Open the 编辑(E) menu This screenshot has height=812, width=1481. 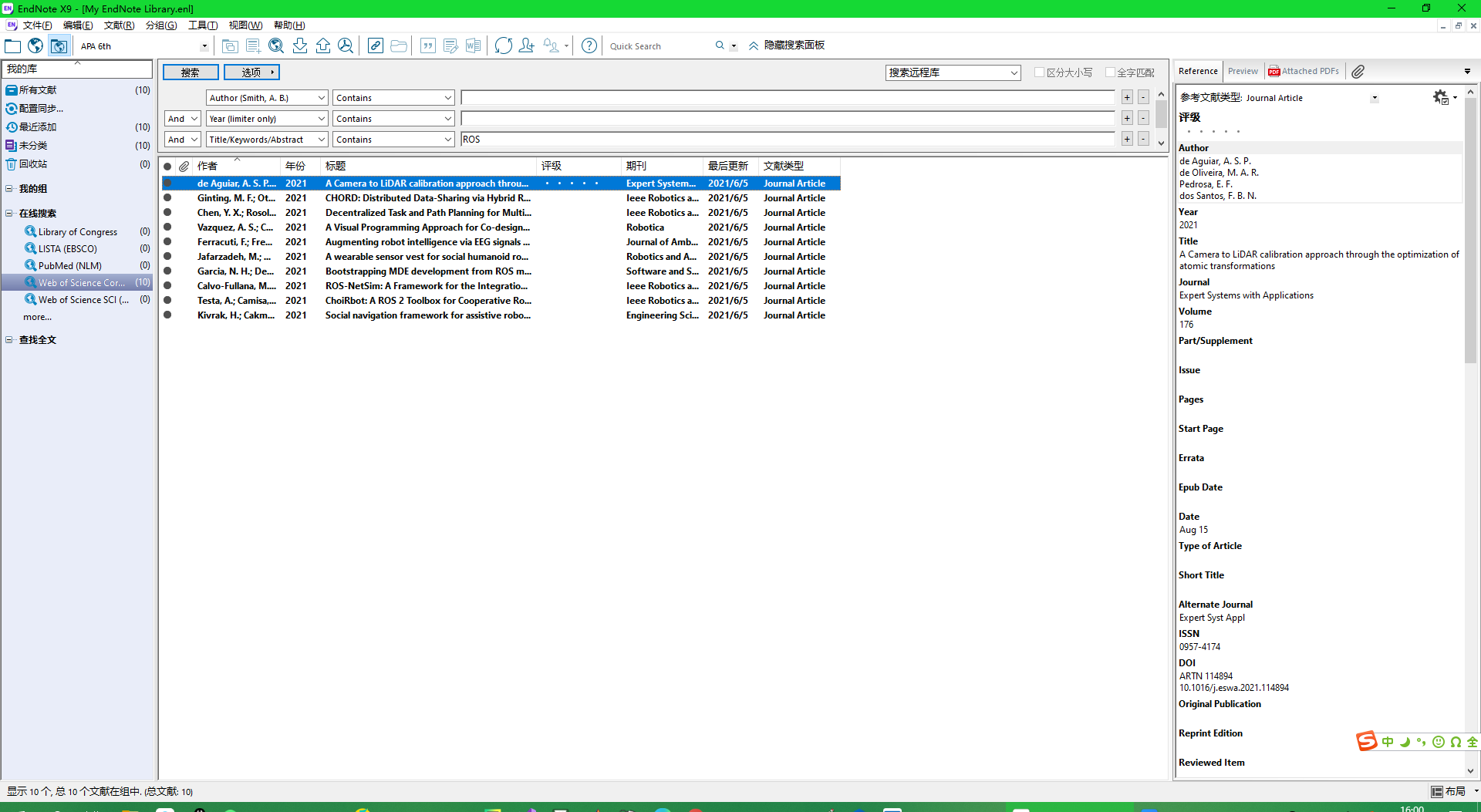78,25
